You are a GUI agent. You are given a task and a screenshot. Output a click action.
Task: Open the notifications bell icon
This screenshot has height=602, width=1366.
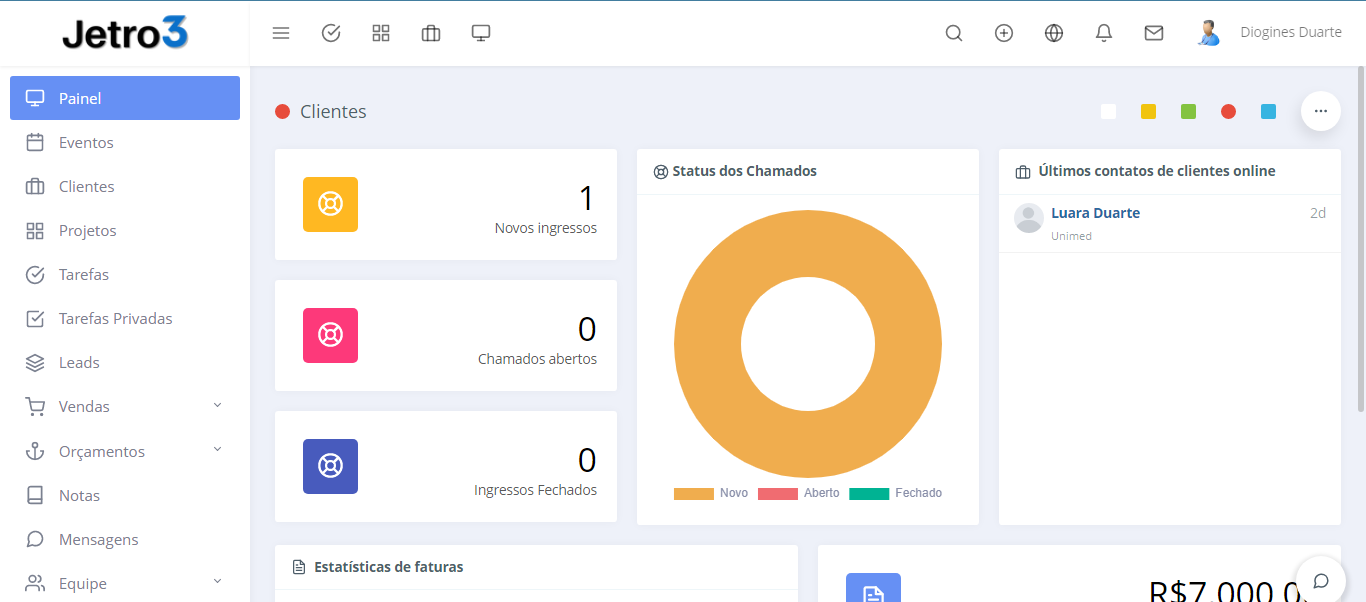(1104, 33)
